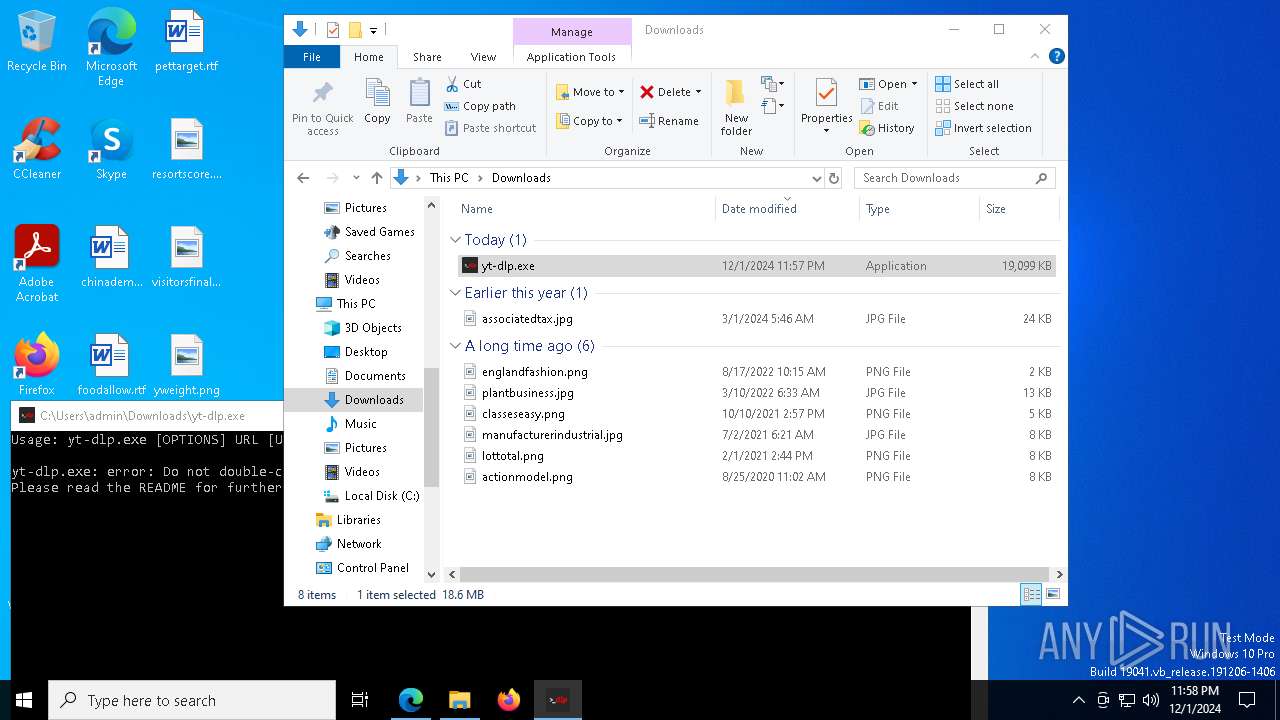1280x720 pixels.
Task: Click Select none in the ribbon
Action: click(974, 106)
